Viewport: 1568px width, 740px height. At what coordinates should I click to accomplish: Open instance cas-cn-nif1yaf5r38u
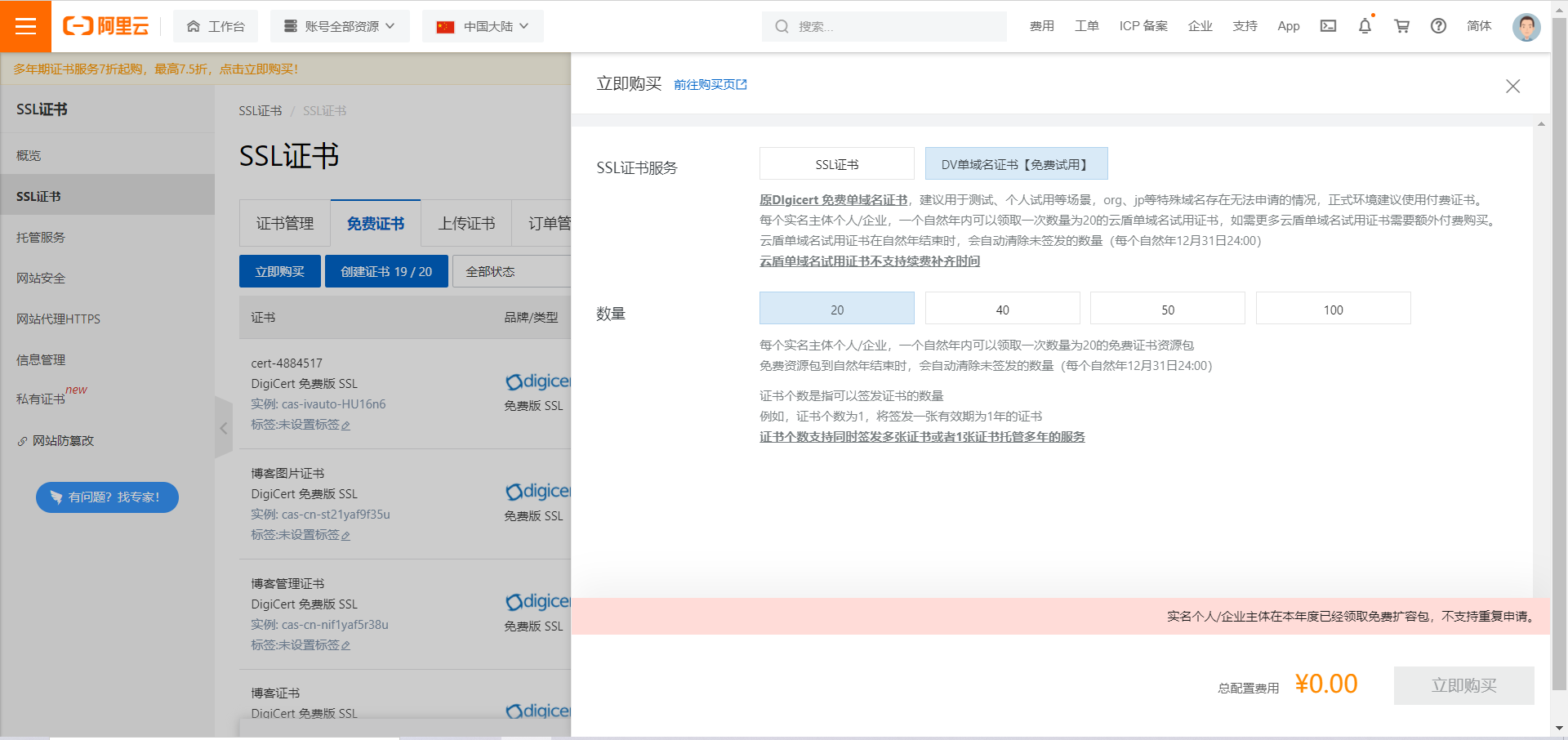point(335,624)
